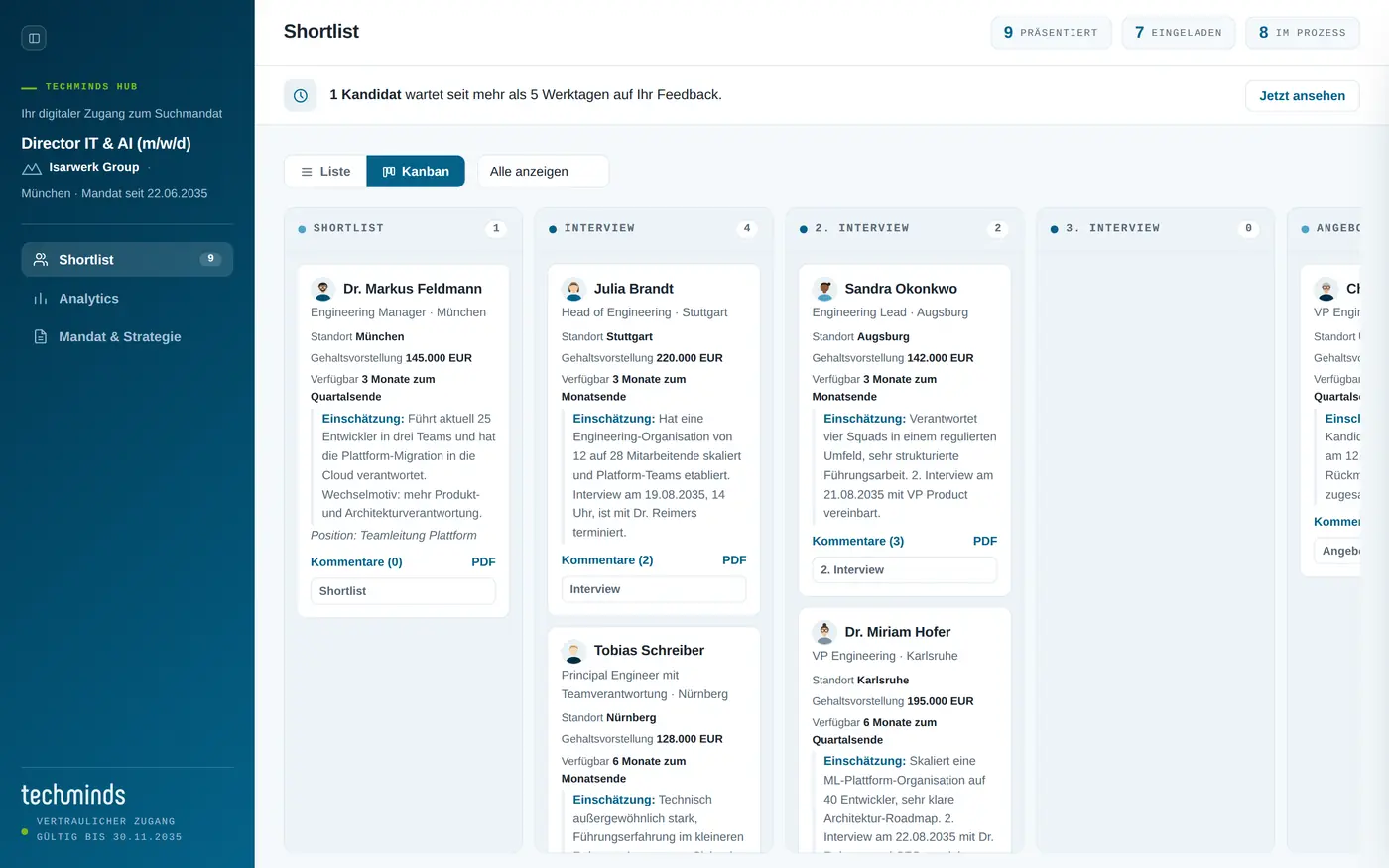This screenshot has height=868, width=1389.
Task: Open stage dropdown on Julia Brandt's card
Action: click(654, 589)
